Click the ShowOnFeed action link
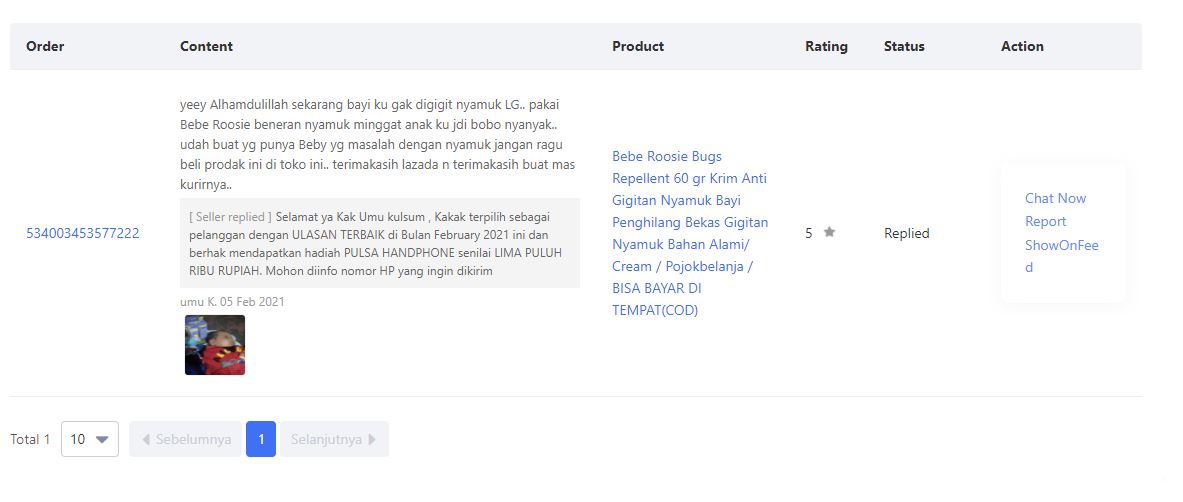The height and width of the screenshot is (502, 1183). click(x=1061, y=245)
